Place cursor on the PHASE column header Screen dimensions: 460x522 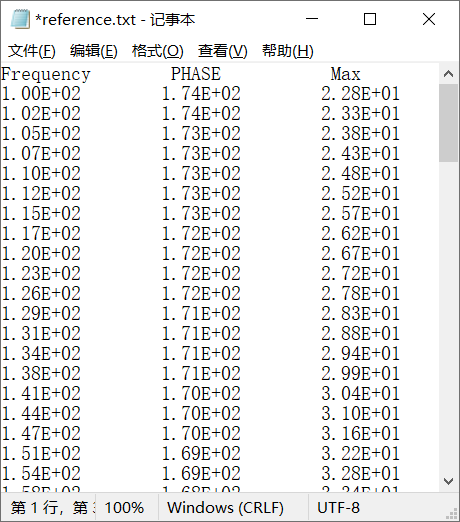click(196, 74)
